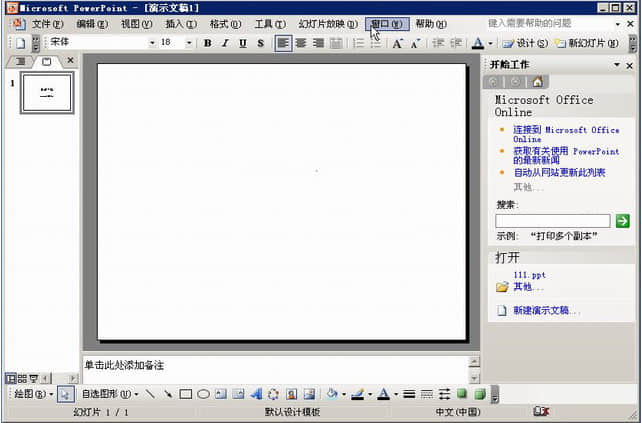
Task: Click the New blank document icon
Action: pos(19,43)
